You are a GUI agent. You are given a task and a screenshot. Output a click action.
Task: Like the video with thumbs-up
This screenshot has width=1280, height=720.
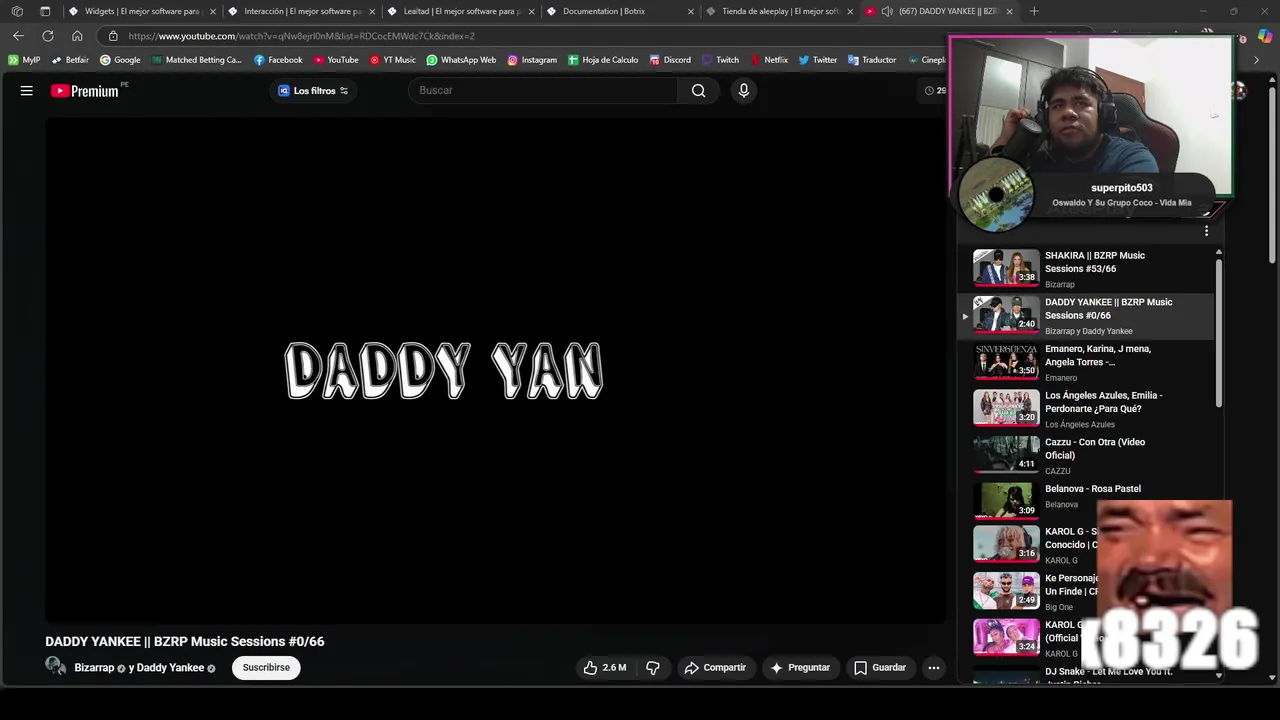[x=605, y=667]
